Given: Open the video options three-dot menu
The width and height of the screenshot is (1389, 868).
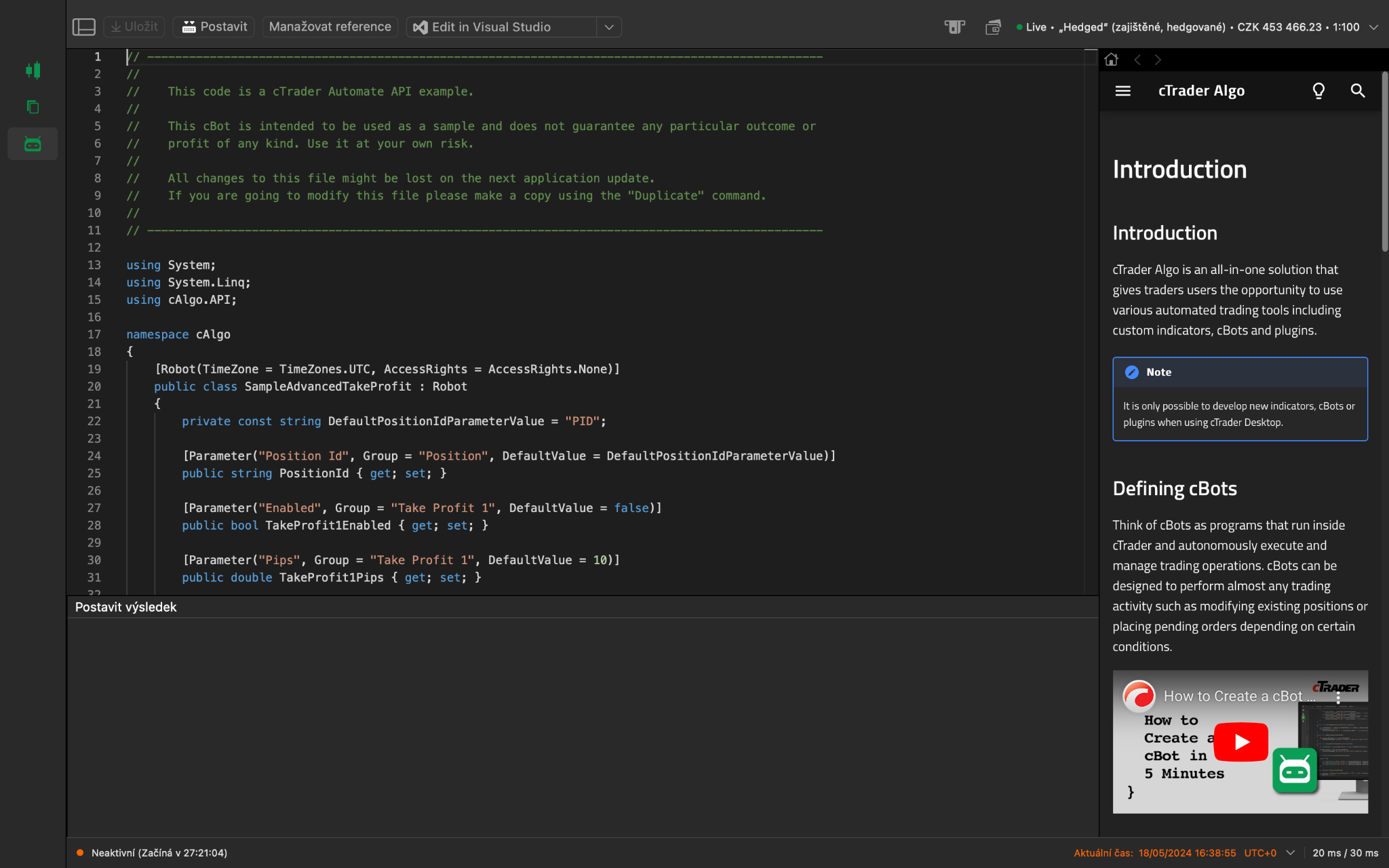Looking at the screenshot, I should pyautogui.click(x=1338, y=698).
